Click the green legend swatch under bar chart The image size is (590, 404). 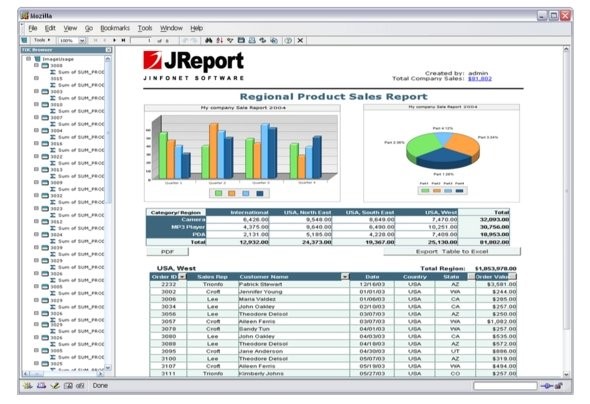(x=218, y=193)
